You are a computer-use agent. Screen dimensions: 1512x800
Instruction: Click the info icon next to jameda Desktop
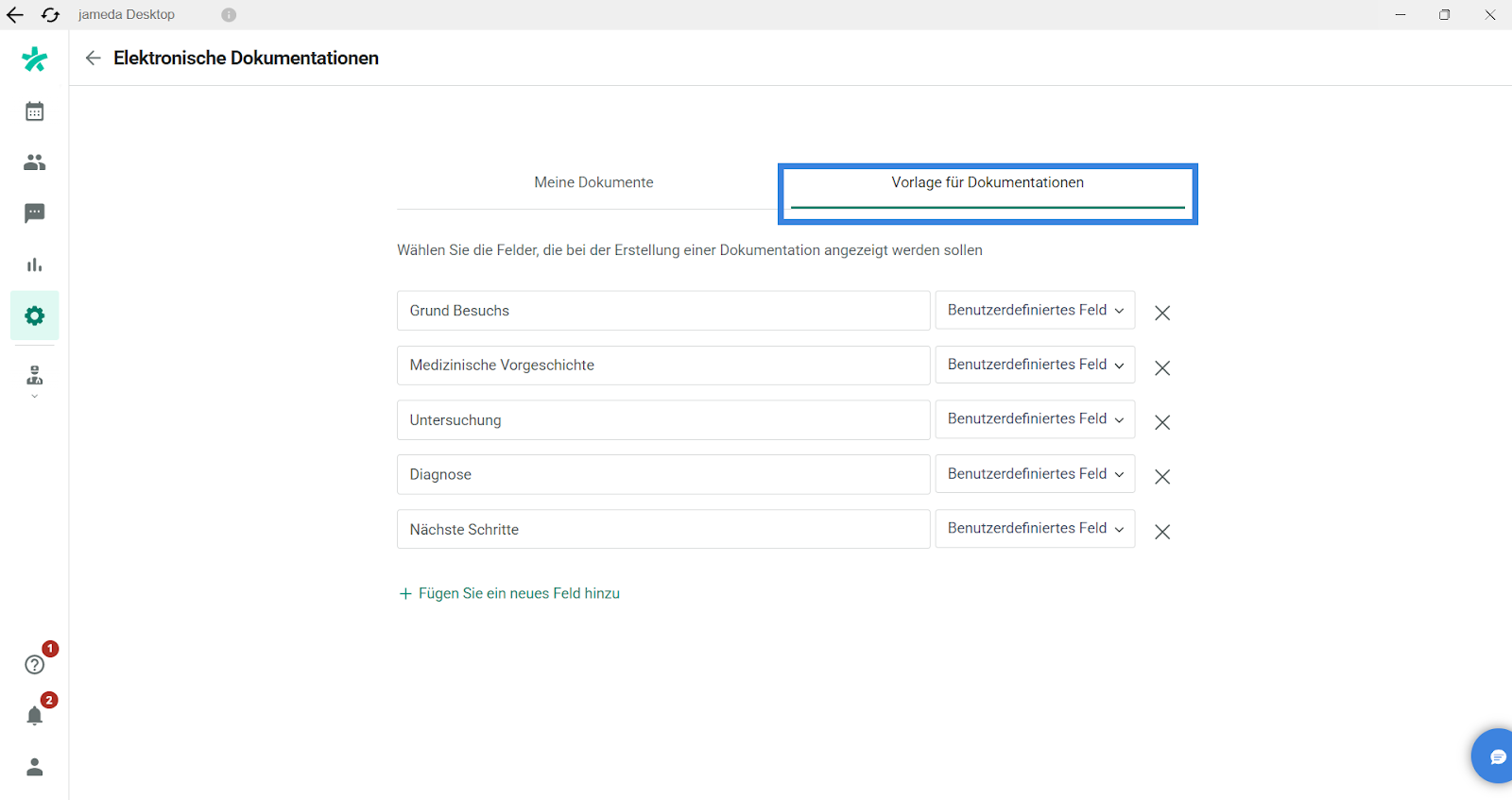point(229,14)
